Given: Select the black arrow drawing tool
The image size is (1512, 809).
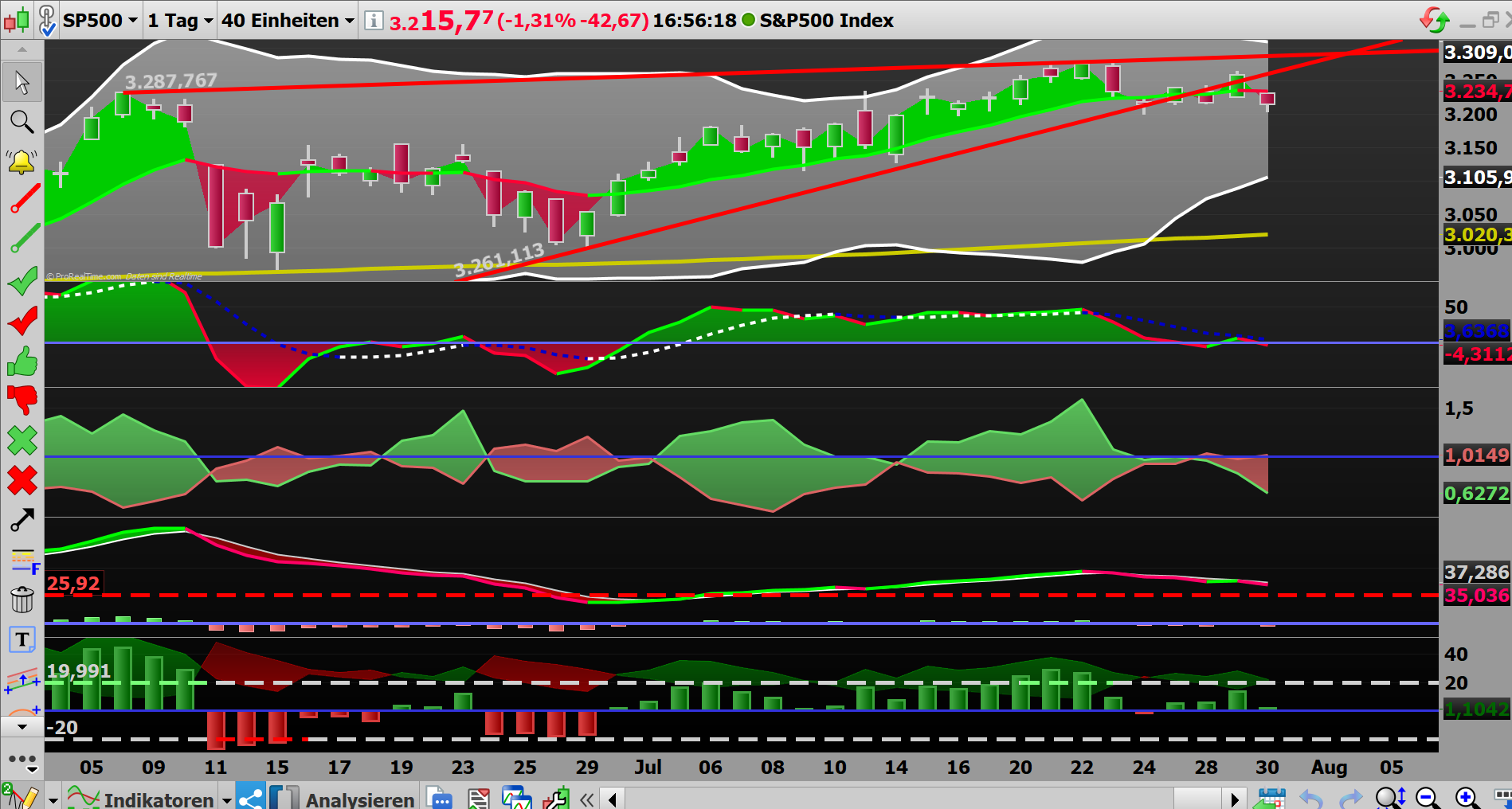Looking at the screenshot, I should point(22,520).
